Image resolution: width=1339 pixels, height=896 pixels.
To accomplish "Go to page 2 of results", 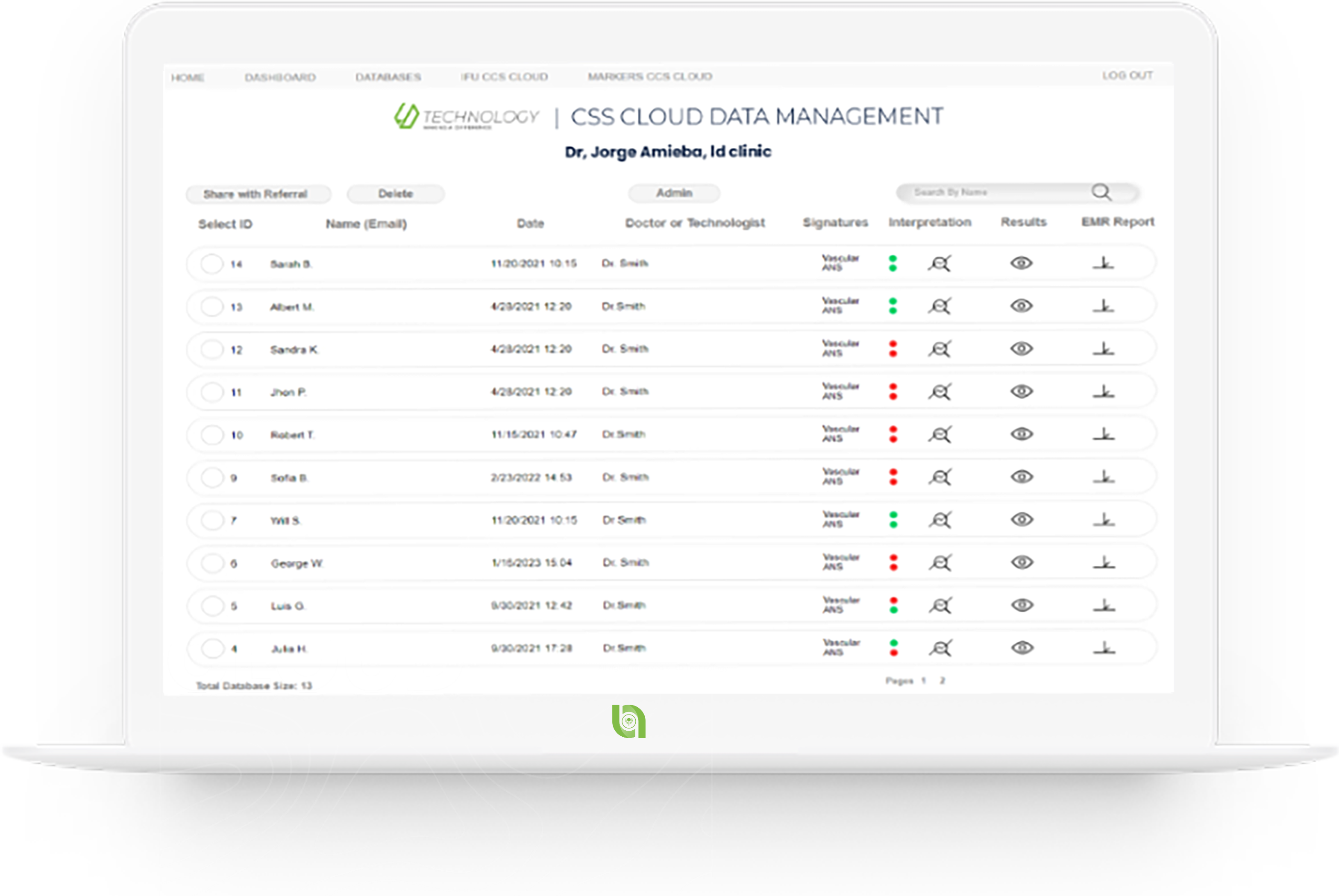I will click(943, 681).
